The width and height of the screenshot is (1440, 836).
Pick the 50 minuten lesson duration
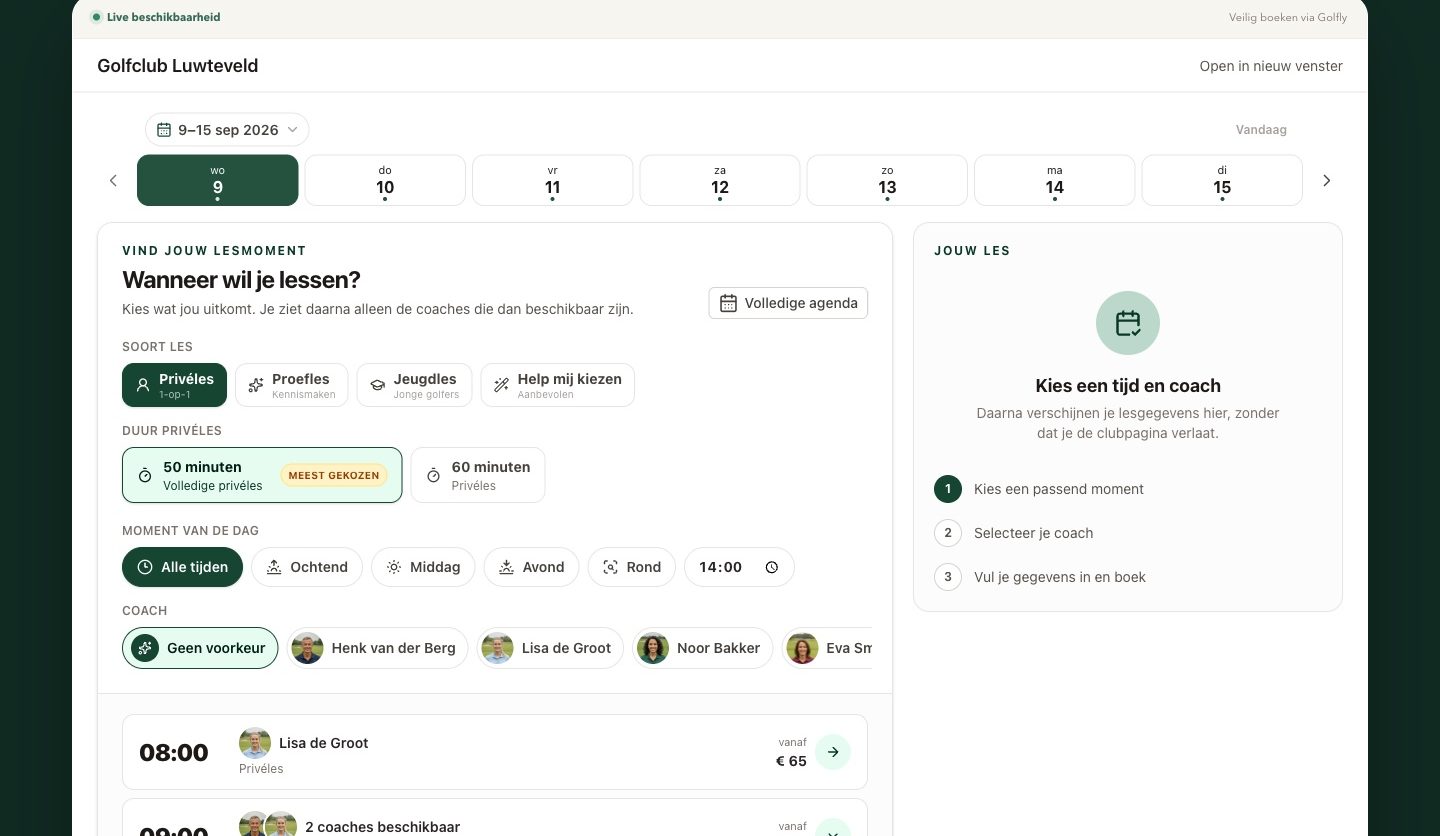[x=262, y=475]
